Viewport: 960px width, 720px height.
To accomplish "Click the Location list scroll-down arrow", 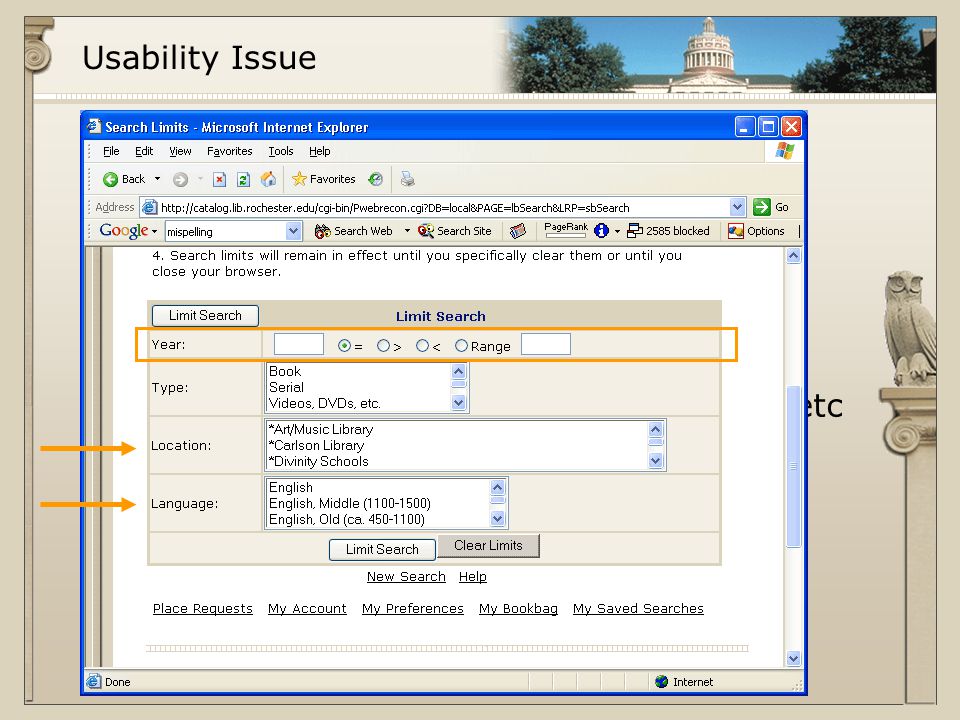I will coord(656,460).
